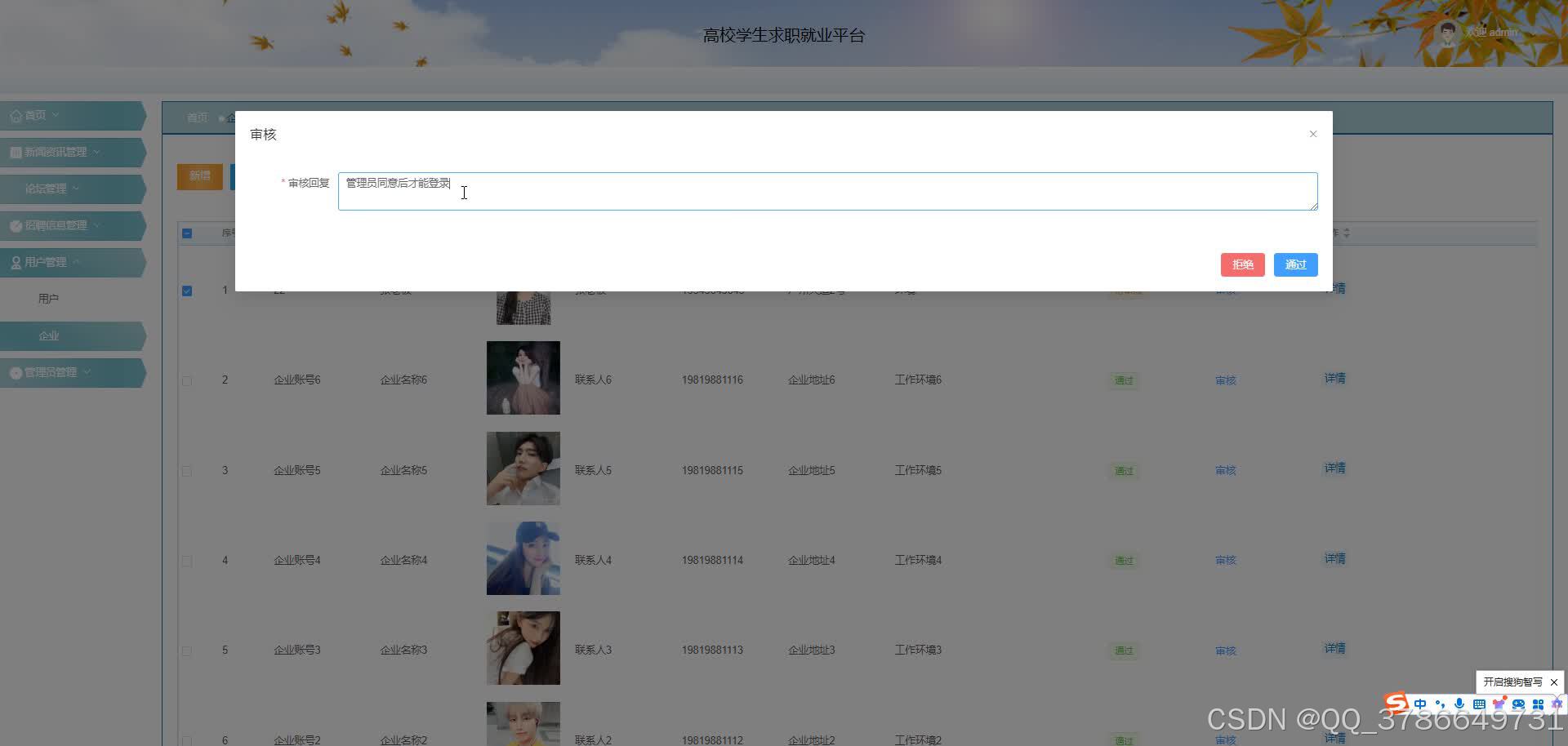The image size is (1568, 746).
Task: Click the Sogou input method logo
Action: point(1396,703)
